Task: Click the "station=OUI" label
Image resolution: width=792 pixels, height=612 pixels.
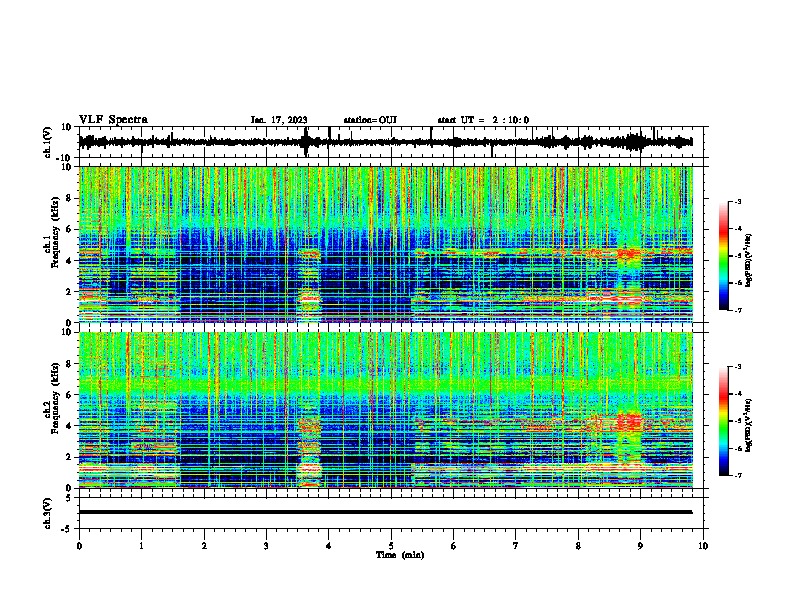Action: (370, 120)
